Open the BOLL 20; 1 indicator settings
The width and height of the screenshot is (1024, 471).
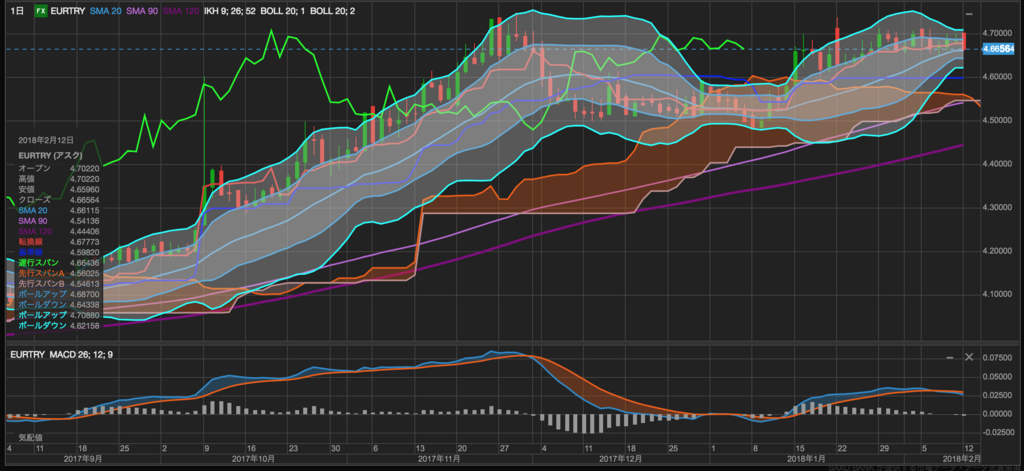click(285, 11)
